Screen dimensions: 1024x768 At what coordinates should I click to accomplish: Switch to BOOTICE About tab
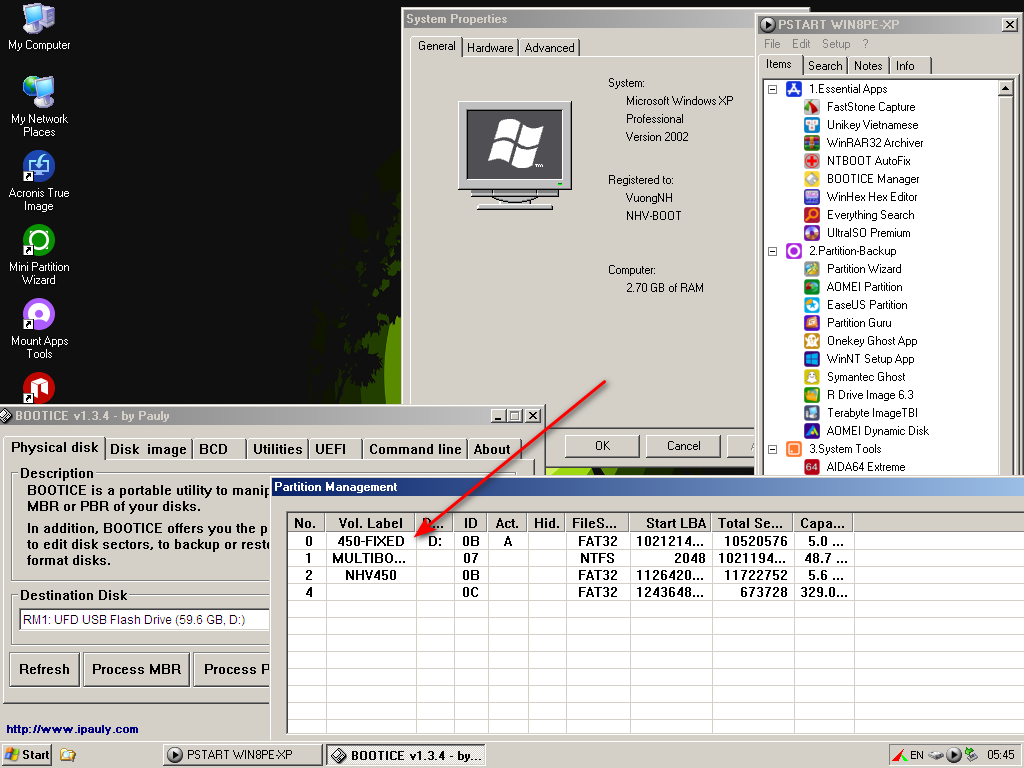tap(492, 449)
